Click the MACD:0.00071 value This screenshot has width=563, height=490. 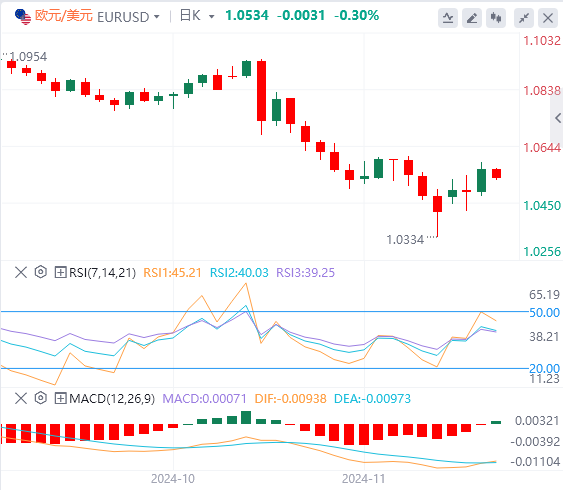coord(204,399)
